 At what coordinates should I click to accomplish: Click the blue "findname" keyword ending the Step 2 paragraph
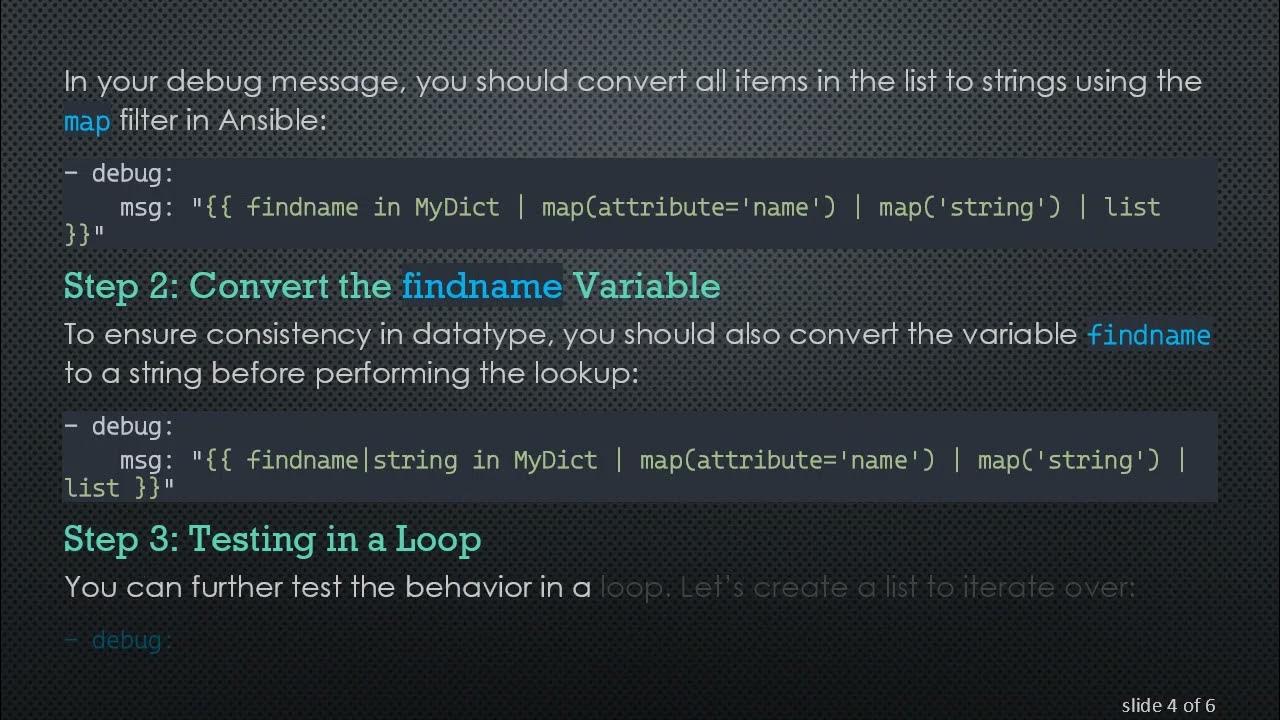(1148, 335)
